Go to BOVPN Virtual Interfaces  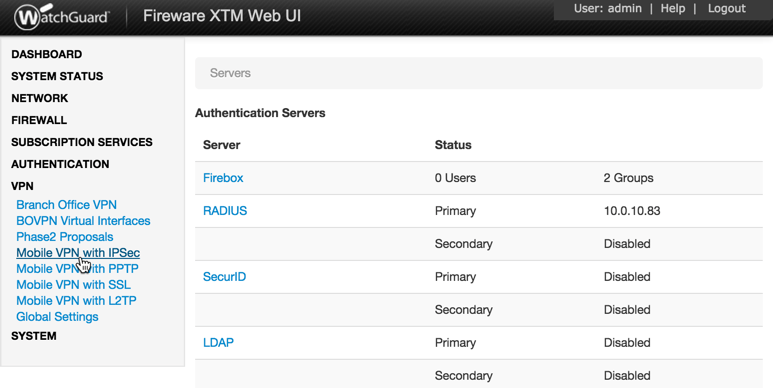(83, 221)
